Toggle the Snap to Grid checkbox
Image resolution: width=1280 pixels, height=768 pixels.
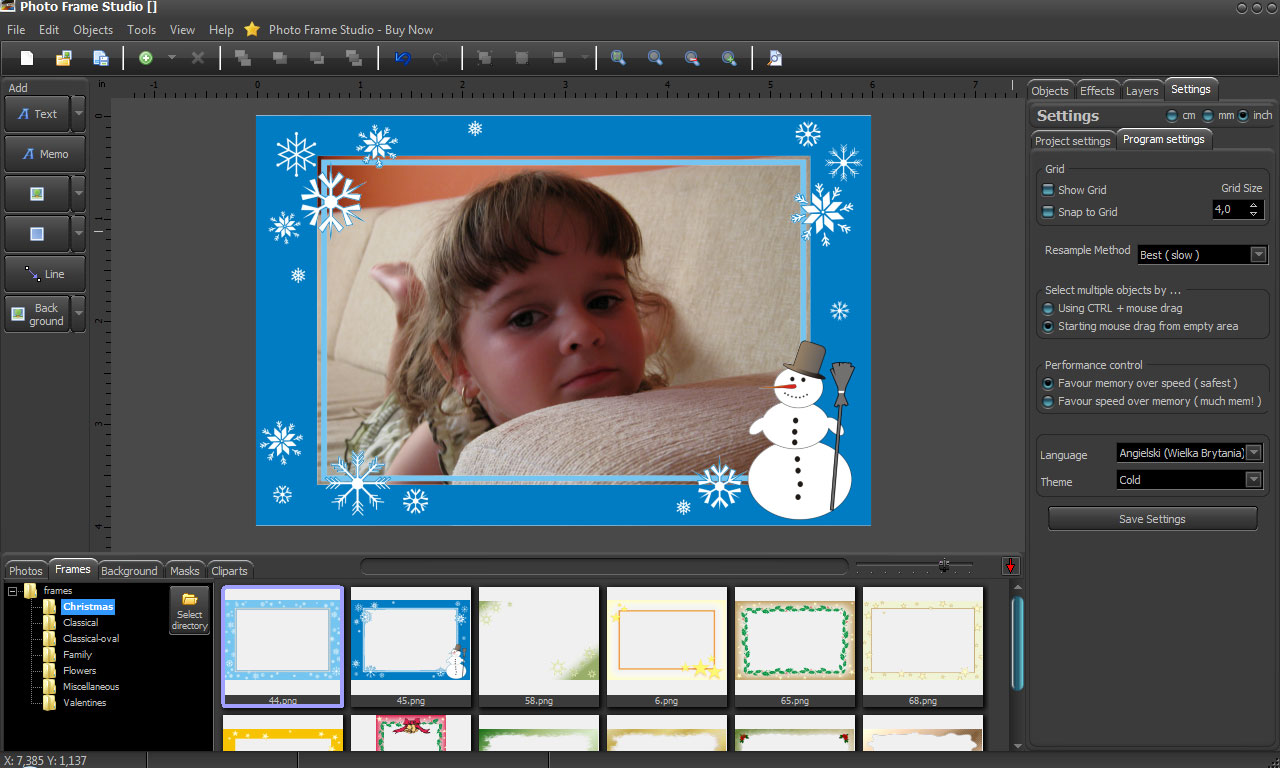(1048, 212)
